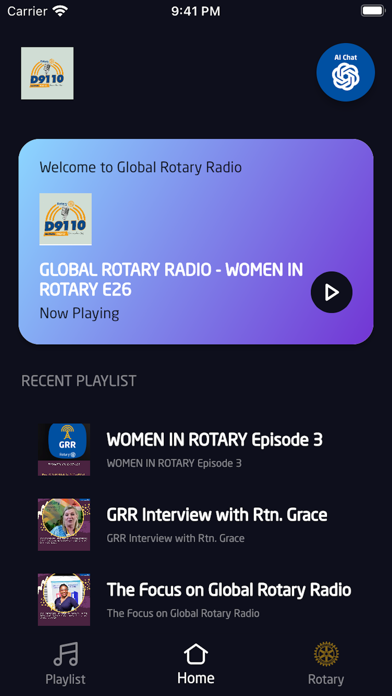Open The Focus on Global Rotary Radio title

click(229, 590)
